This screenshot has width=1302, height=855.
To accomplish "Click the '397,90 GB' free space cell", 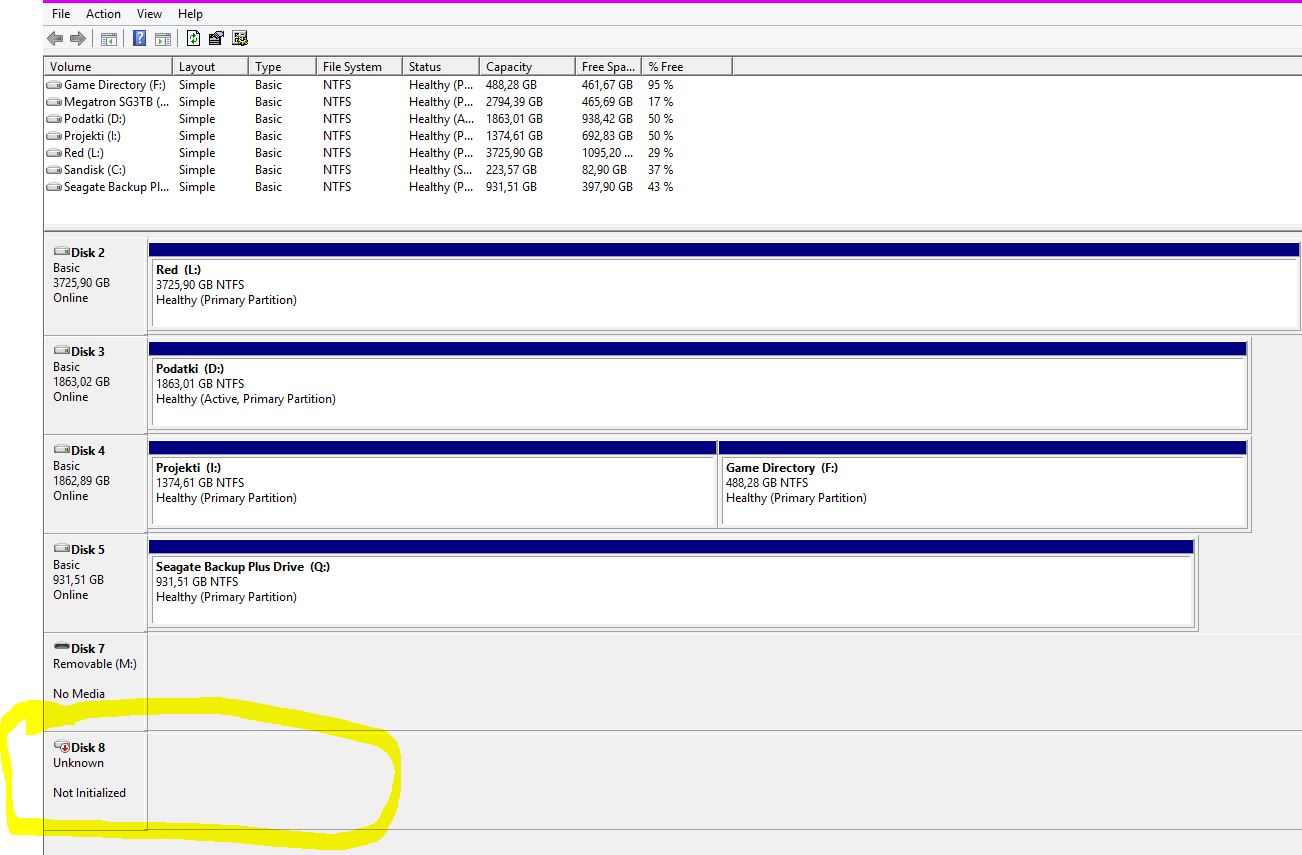I will 607,187.
